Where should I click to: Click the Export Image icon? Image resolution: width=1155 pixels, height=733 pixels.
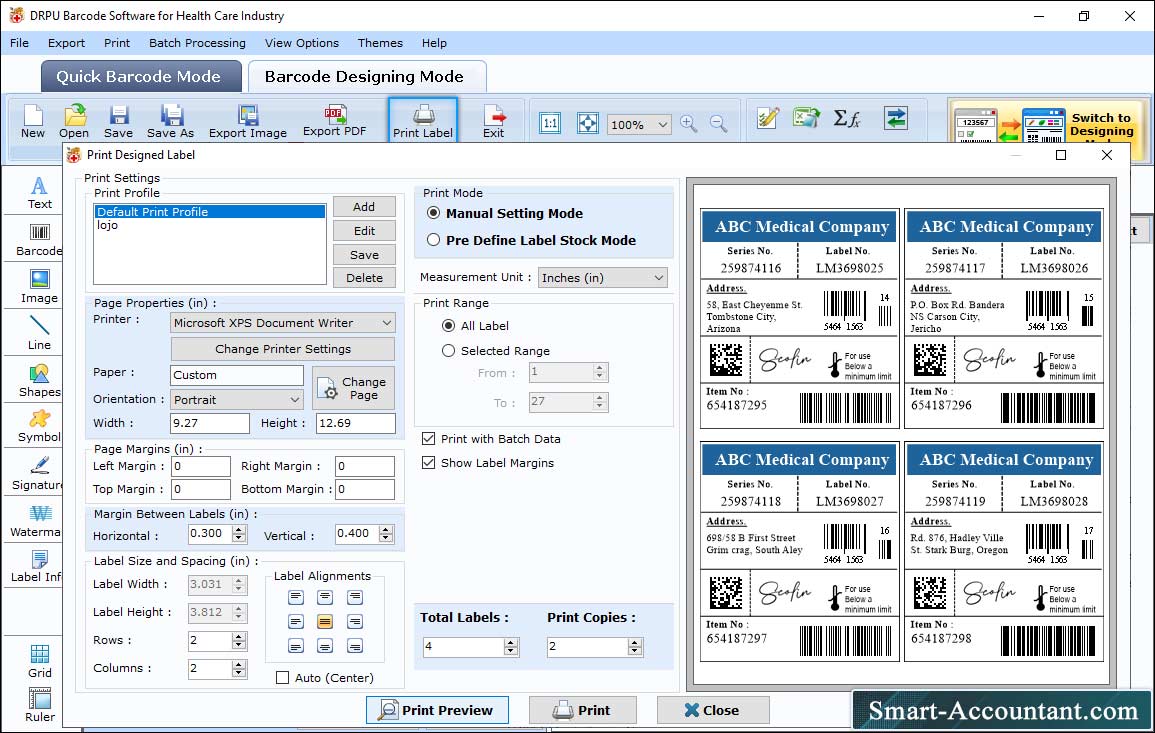(x=248, y=121)
